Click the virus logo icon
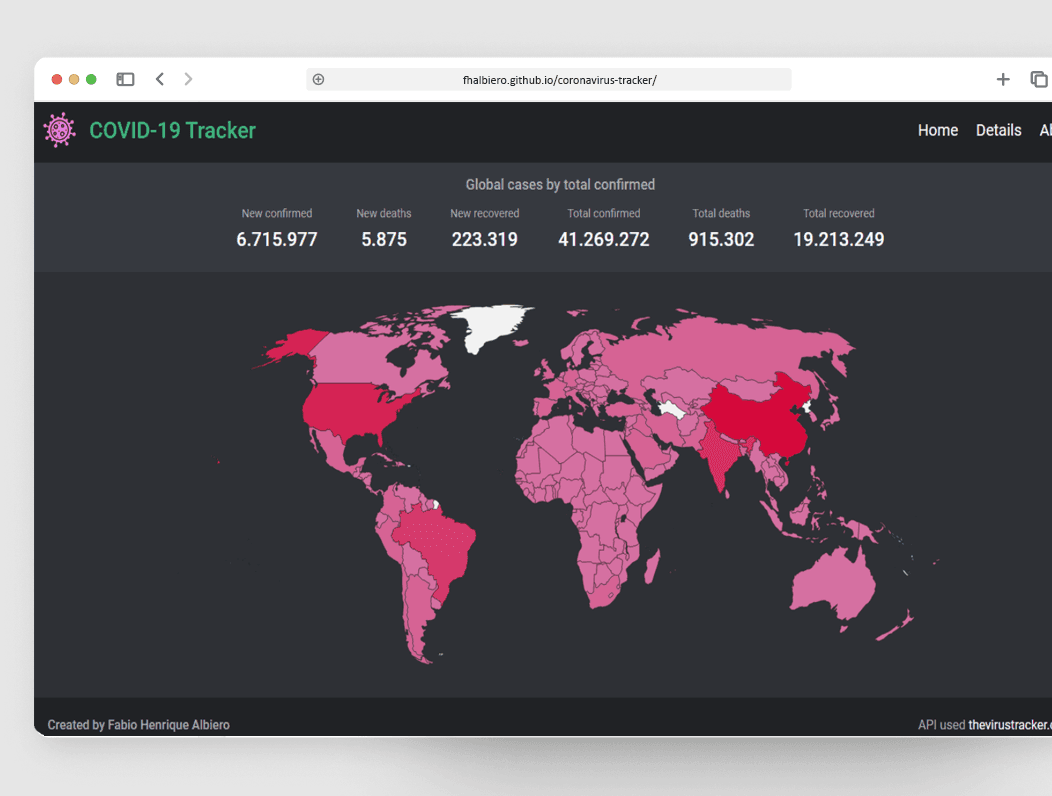 point(58,130)
